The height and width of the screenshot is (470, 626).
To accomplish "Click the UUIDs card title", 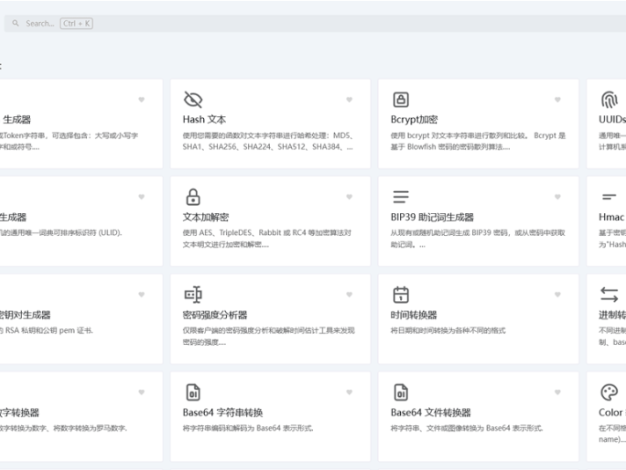I will (x=612, y=119).
